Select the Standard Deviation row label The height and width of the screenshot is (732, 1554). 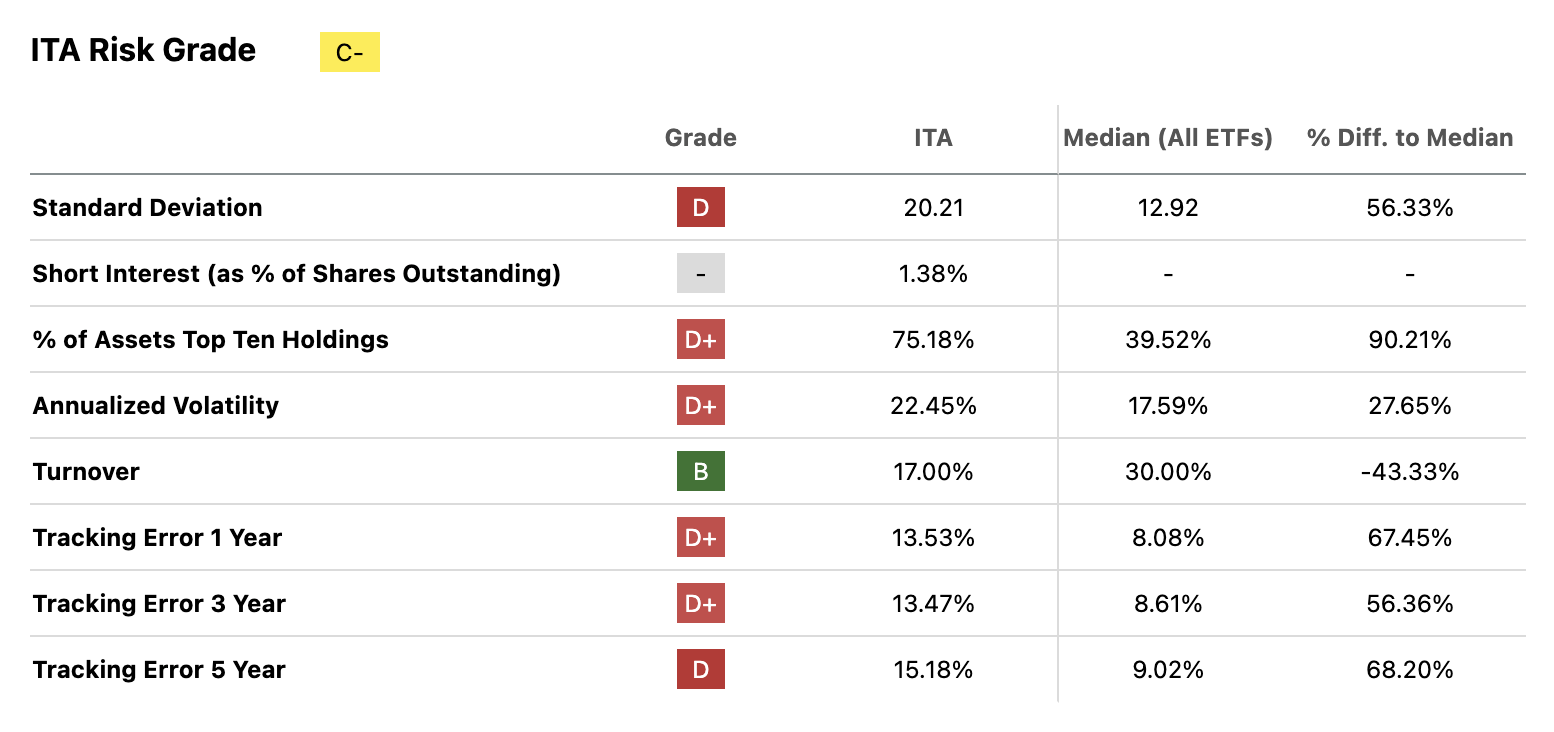147,208
